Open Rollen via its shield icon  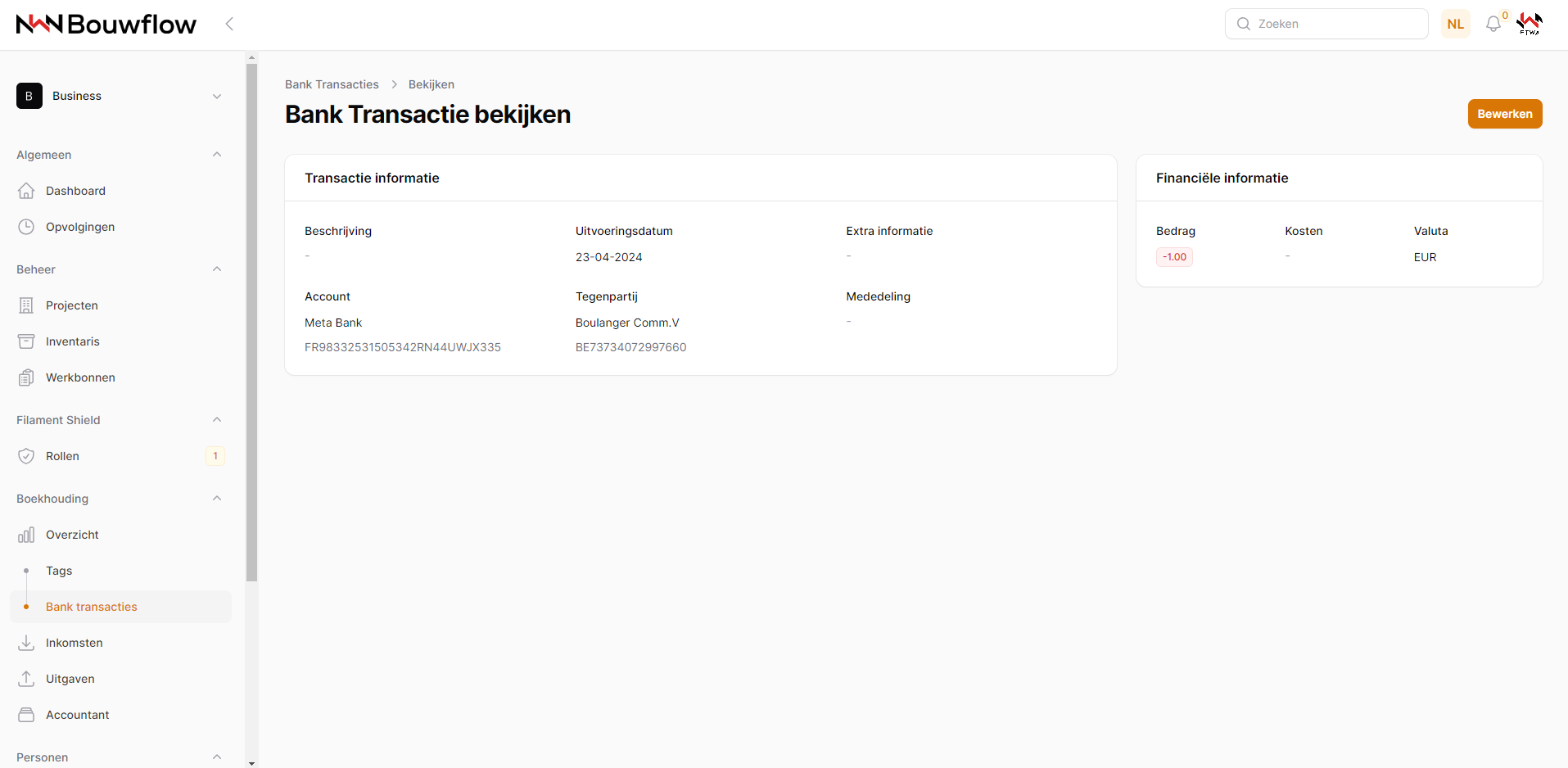click(x=26, y=456)
